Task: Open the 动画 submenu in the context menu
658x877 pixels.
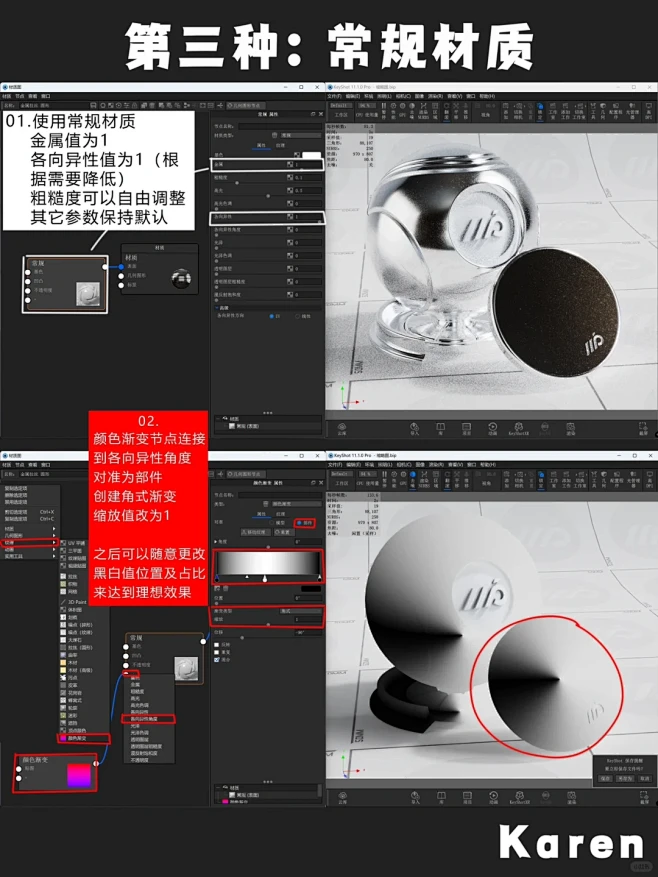Action: click(x=29, y=549)
